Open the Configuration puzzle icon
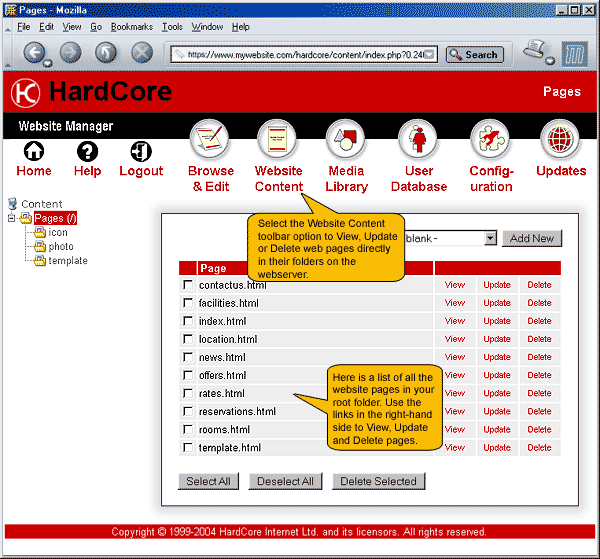Image resolution: width=600 pixels, height=559 pixels. point(490,139)
